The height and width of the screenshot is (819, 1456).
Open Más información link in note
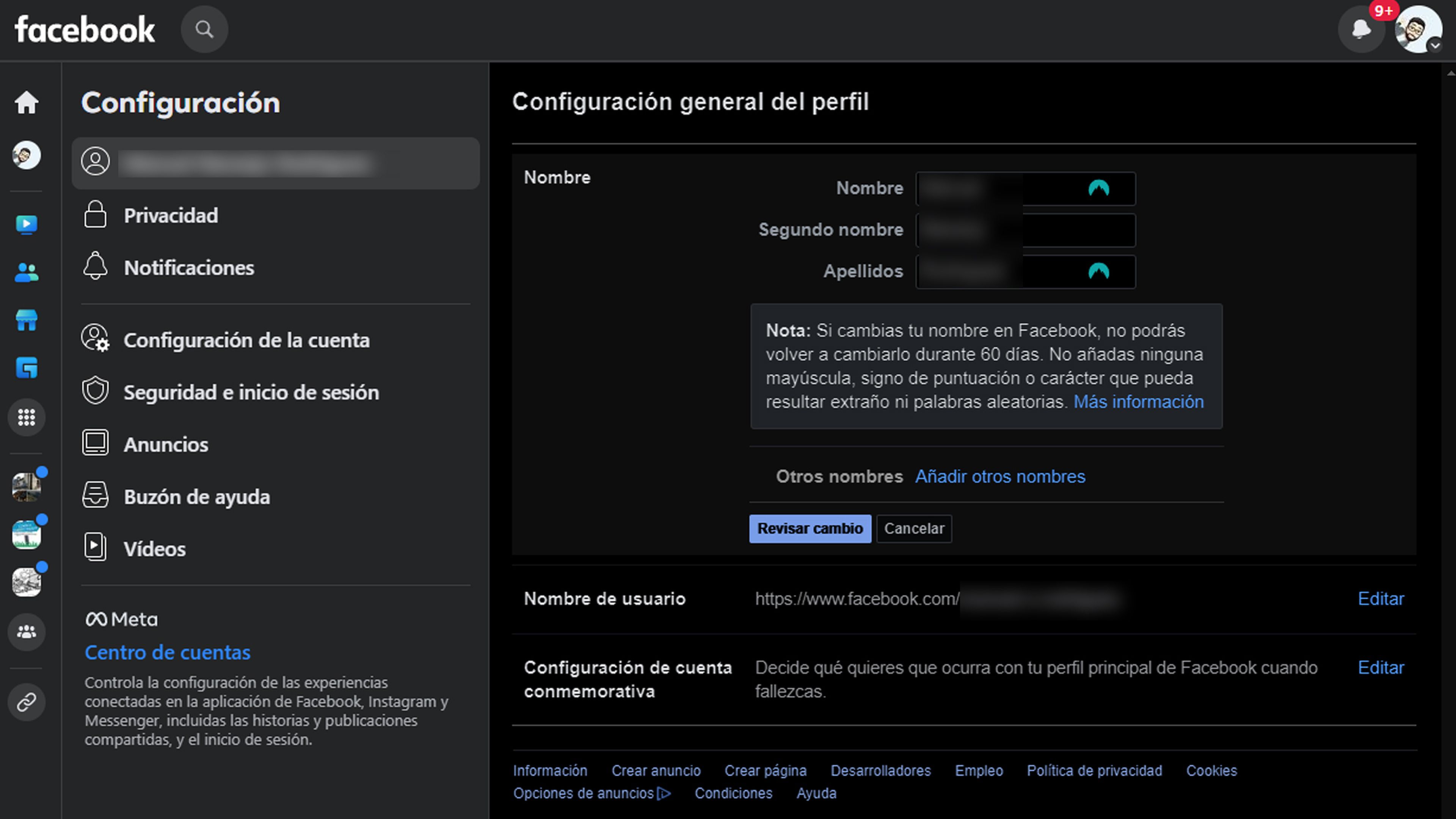point(1138,401)
